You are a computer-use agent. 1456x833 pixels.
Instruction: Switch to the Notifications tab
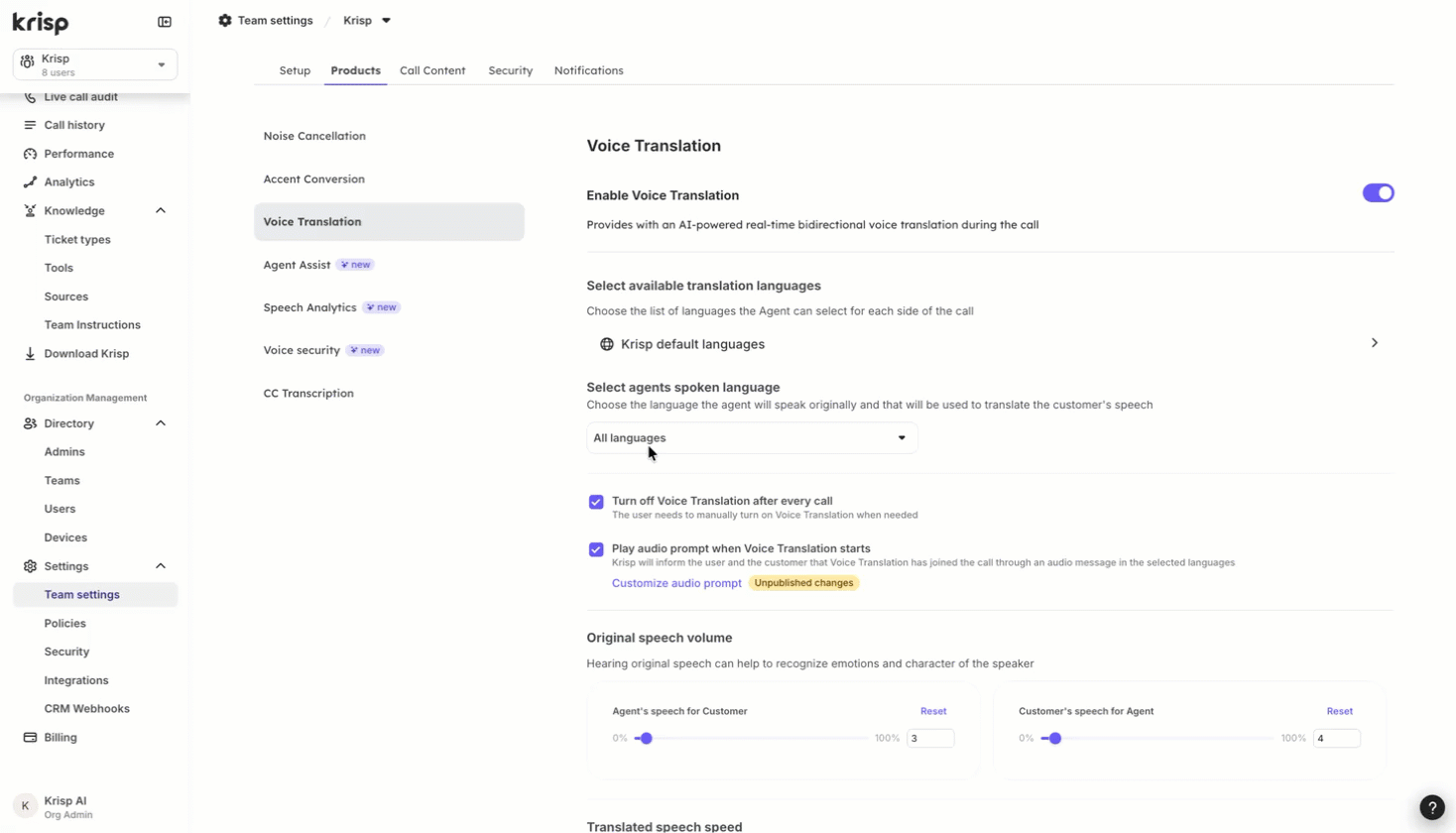[x=589, y=70]
